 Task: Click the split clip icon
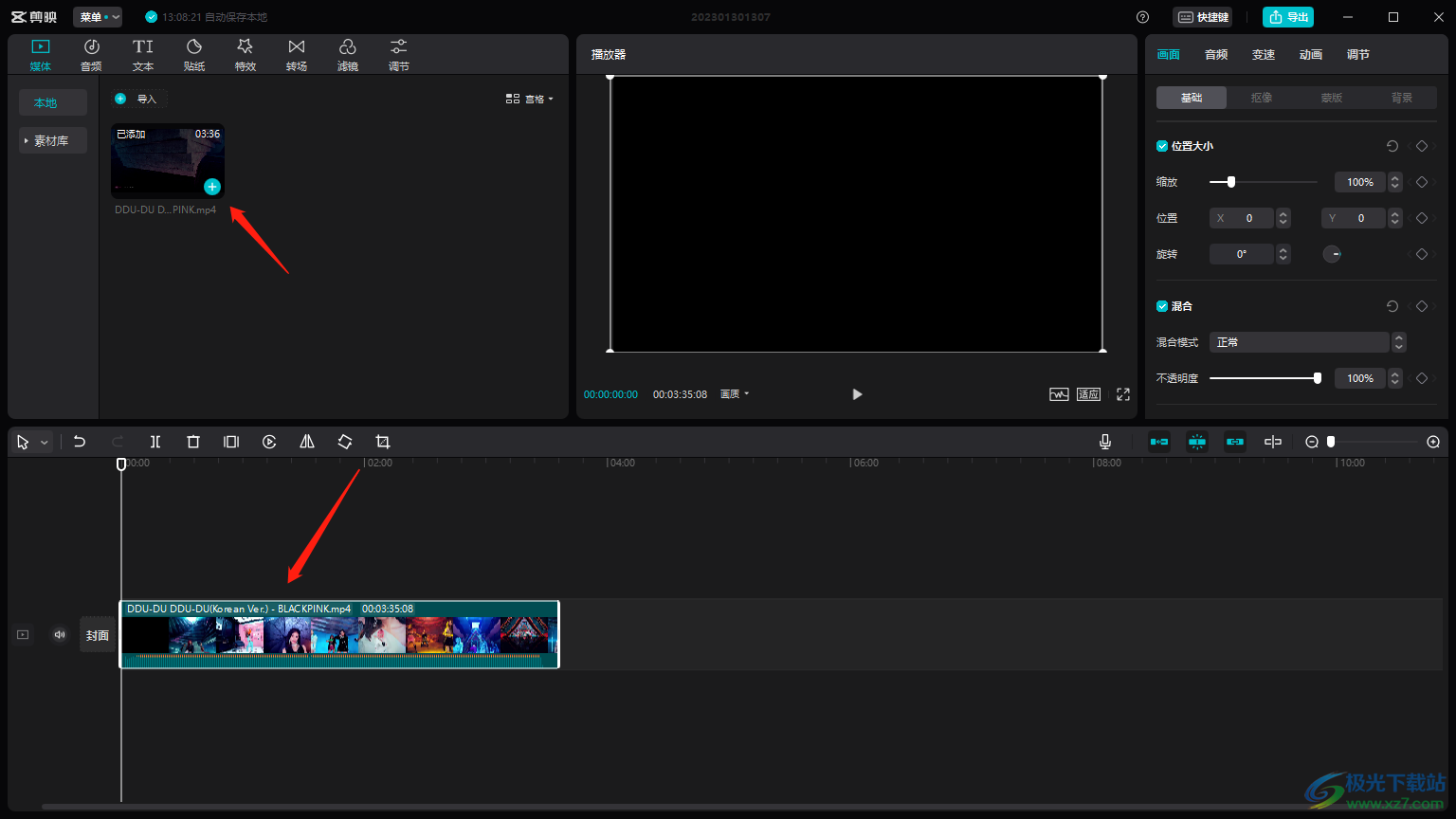coord(155,442)
